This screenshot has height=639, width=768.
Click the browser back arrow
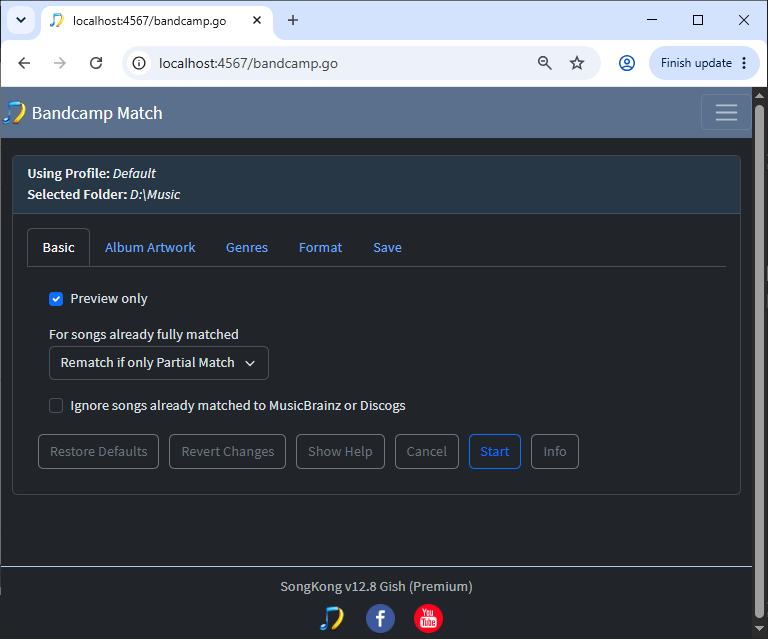(x=24, y=63)
